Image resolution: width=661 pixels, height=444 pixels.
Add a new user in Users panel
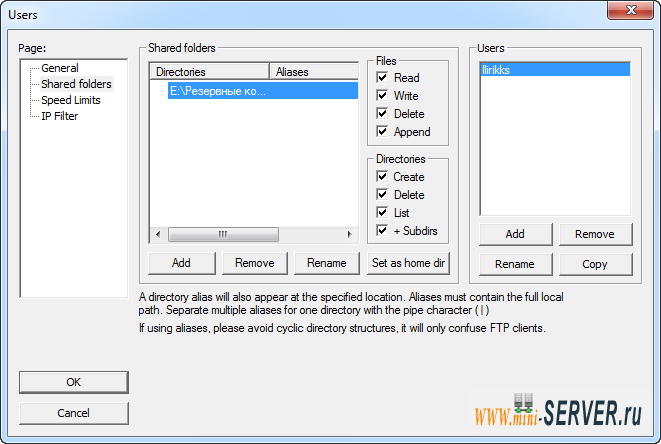(515, 234)
